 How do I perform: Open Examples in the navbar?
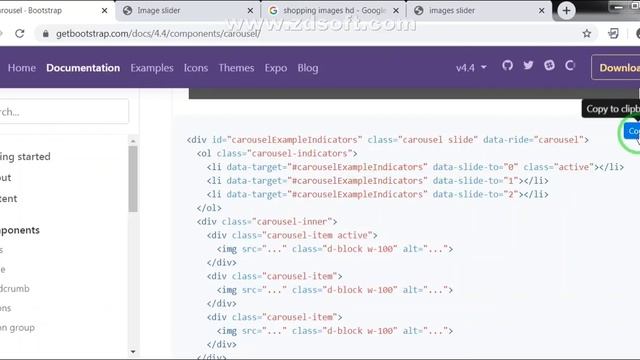tap(152, 68)
